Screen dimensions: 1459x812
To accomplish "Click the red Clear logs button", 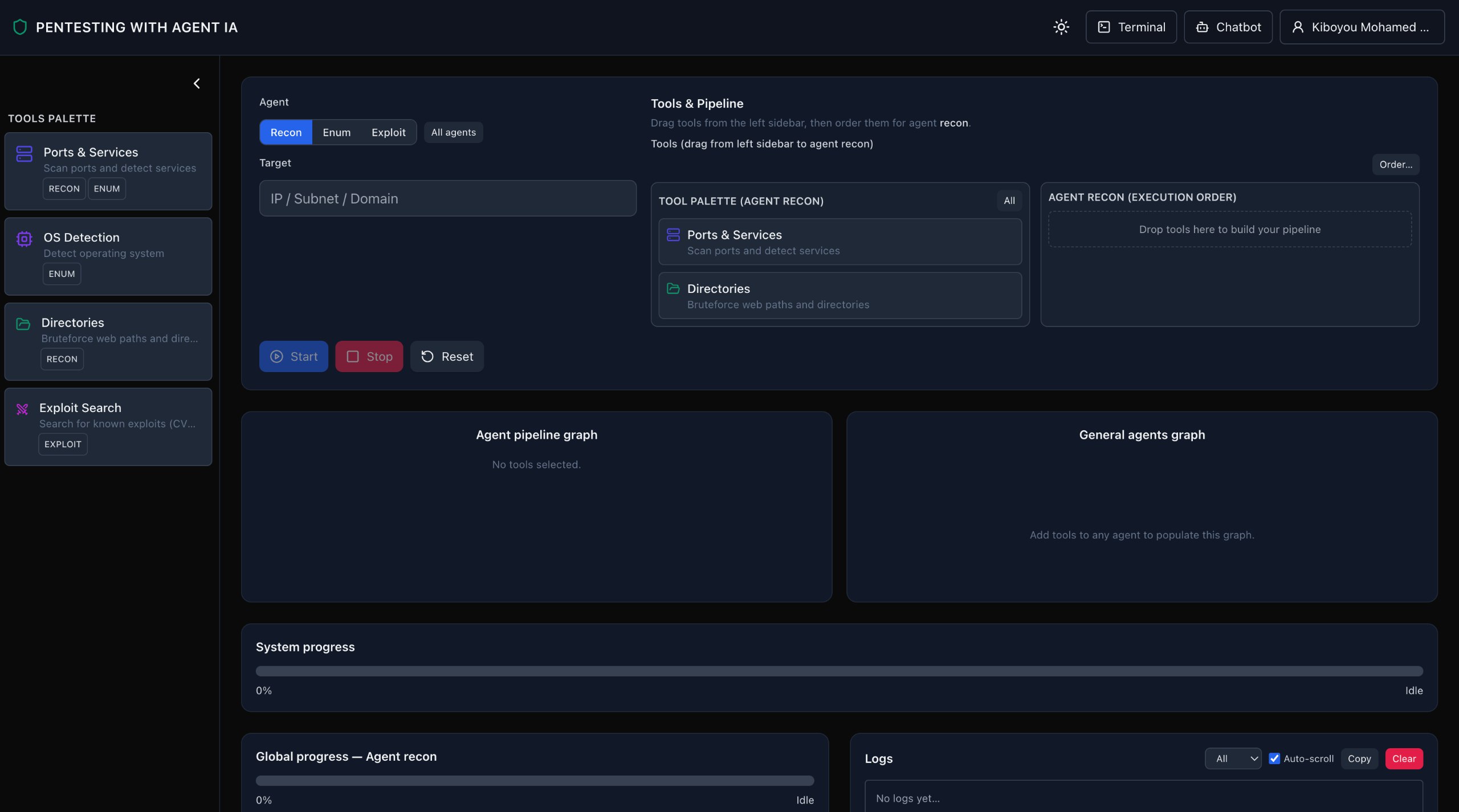I will (1403, 758).
